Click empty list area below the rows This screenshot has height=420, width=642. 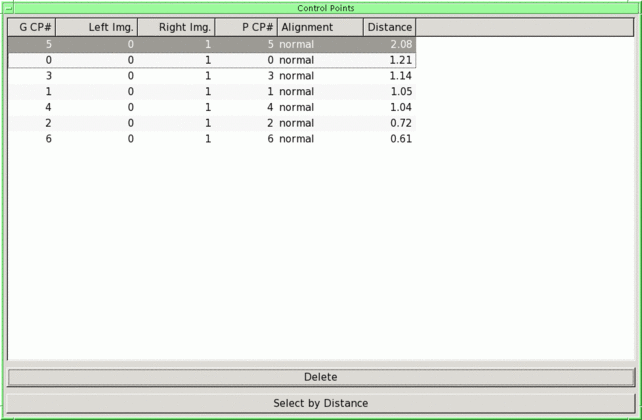pos(320,250)
